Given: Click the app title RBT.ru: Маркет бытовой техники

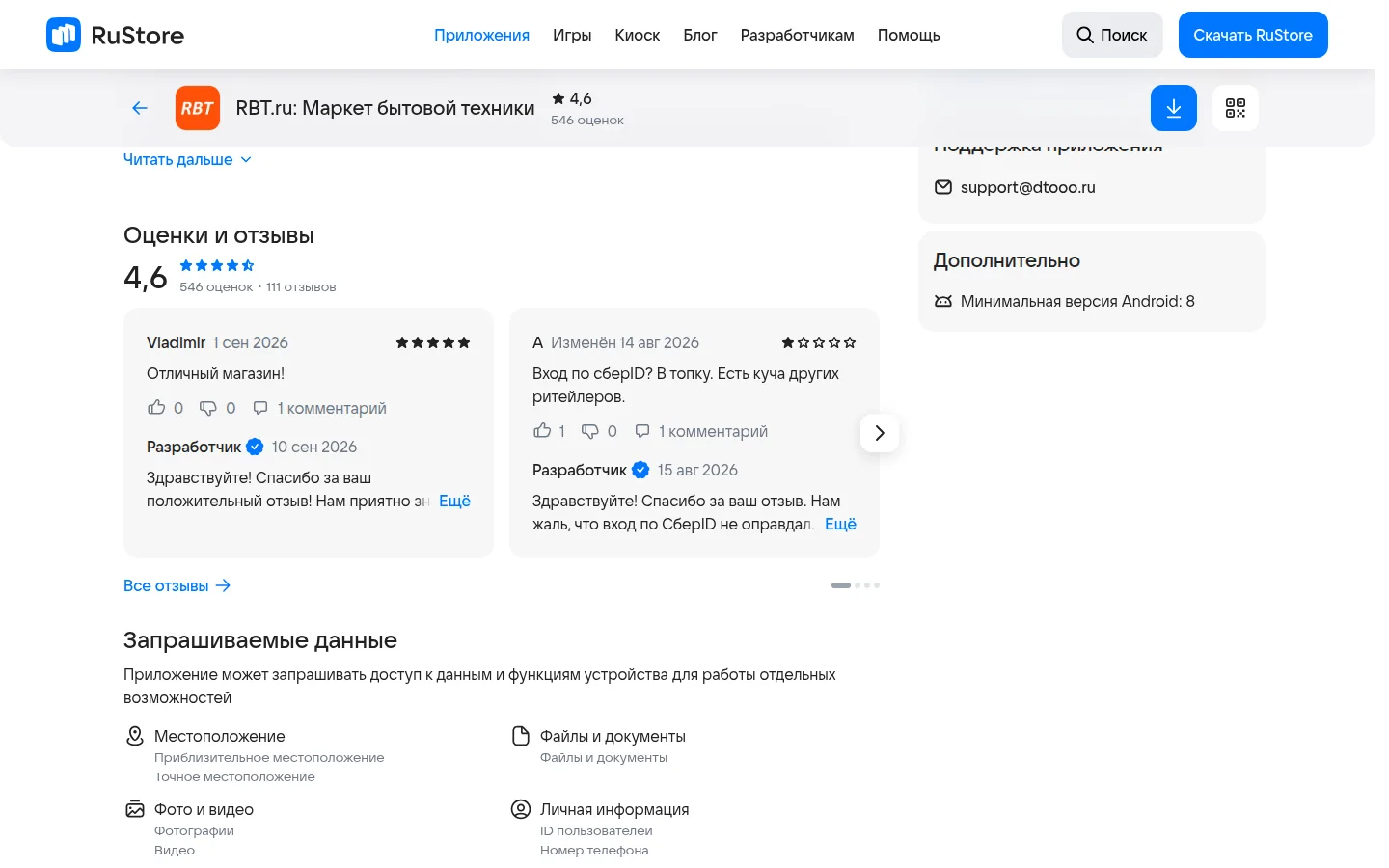Looking at the screenshot, I should 385,108.
